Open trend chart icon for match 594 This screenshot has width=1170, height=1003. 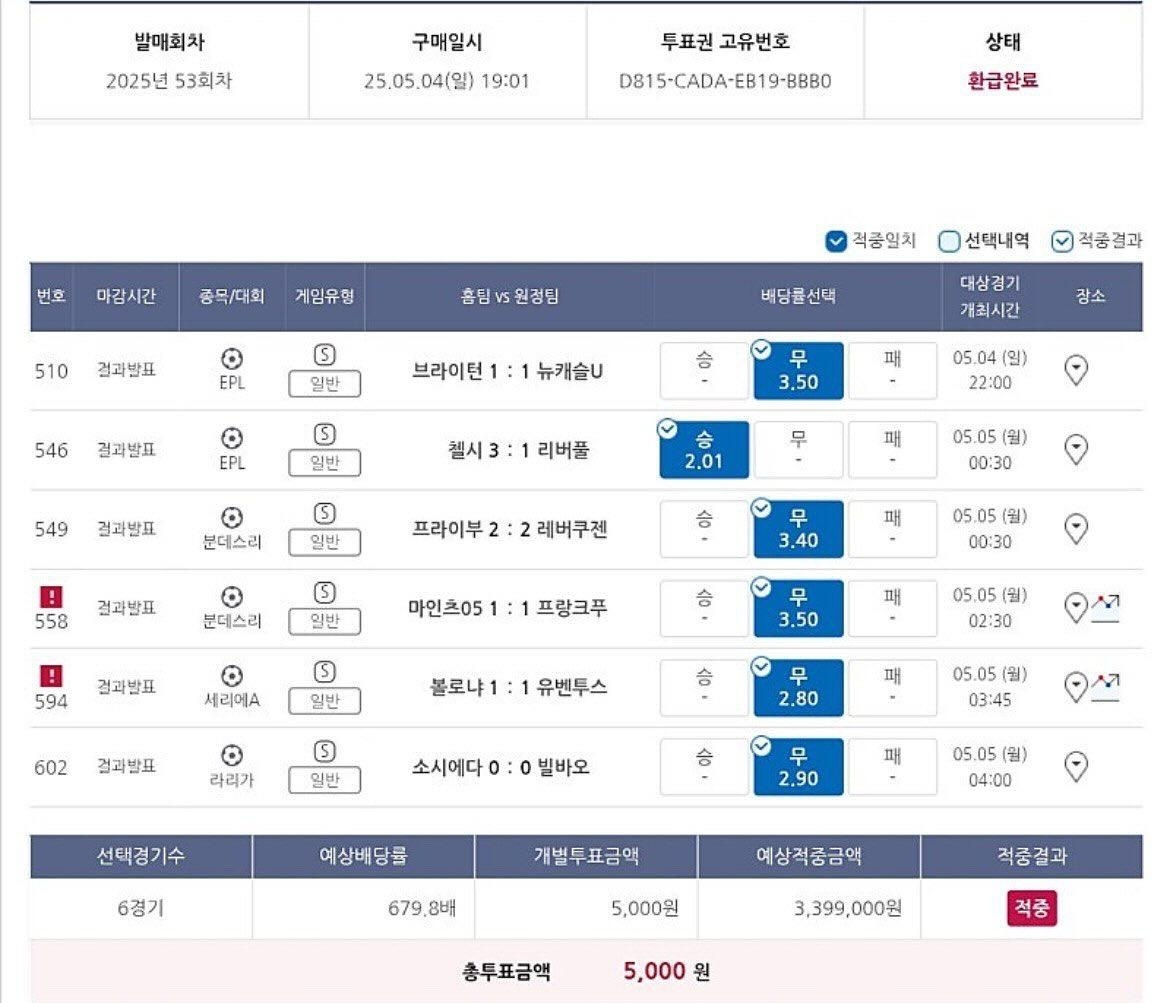pos(1106,687)
